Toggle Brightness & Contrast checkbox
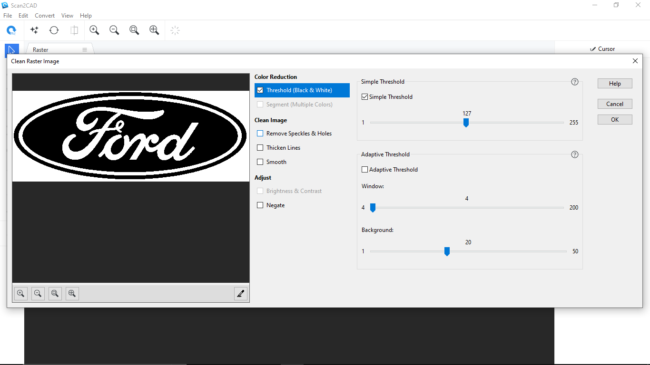The width and height of the screenshot is (650, 365). pos(260,191)
